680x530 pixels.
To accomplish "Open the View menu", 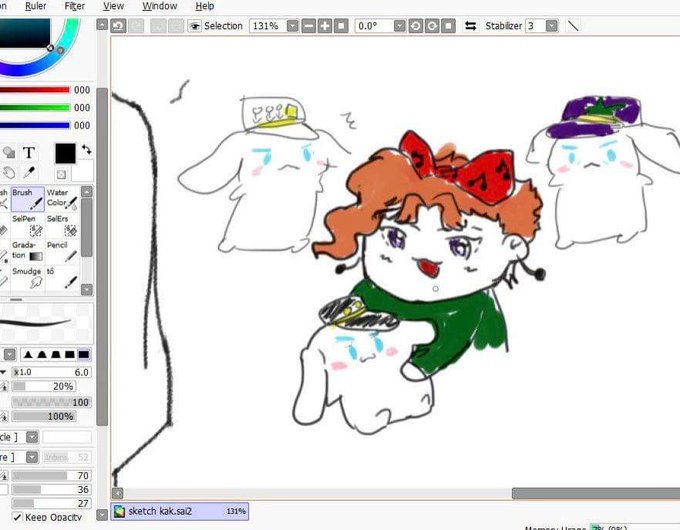I will (113, 6).
